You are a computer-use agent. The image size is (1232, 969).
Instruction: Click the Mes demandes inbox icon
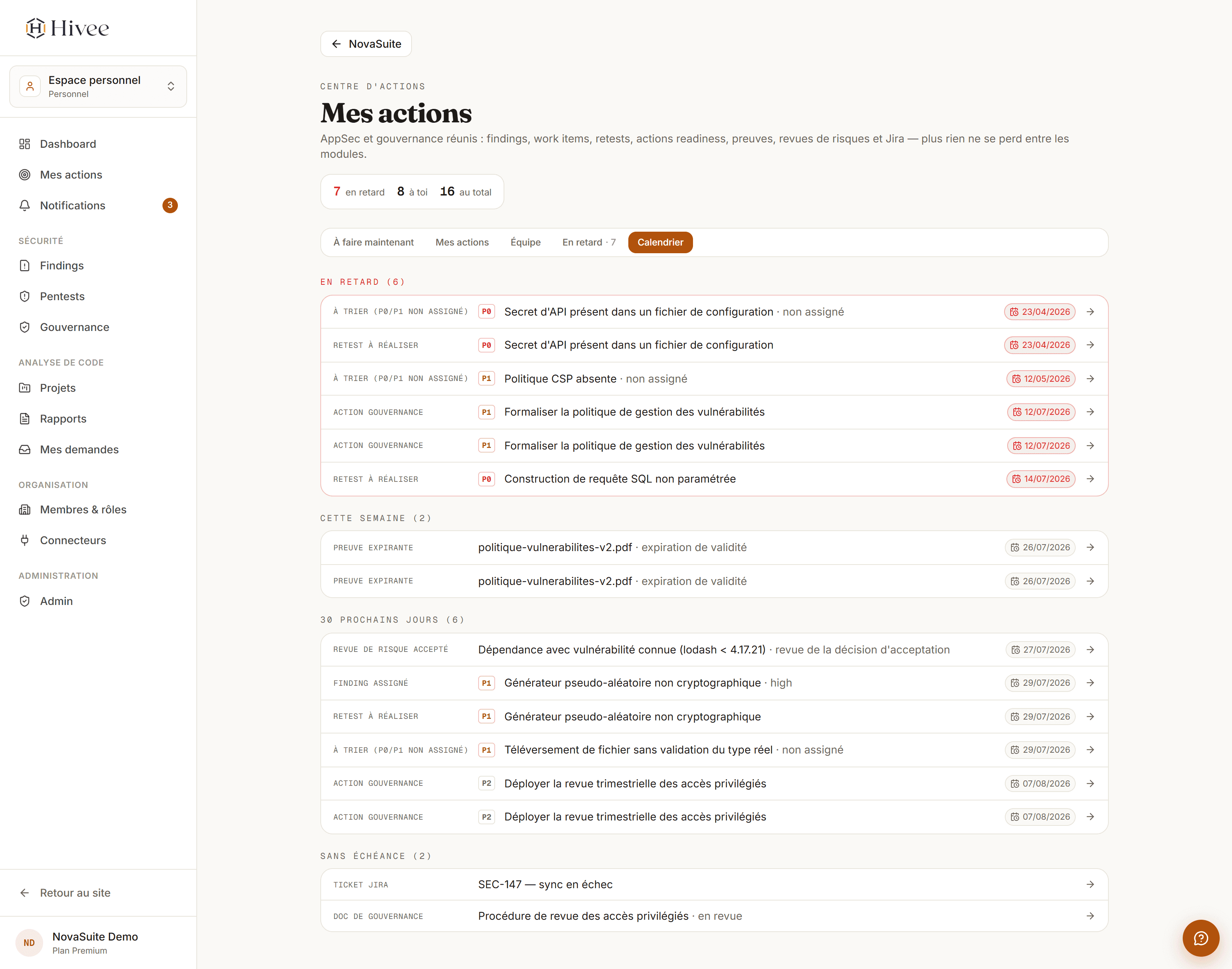[x=24, y=449]
